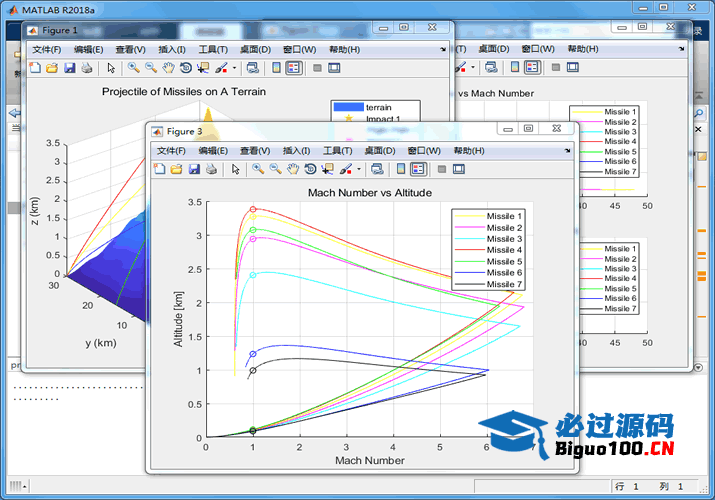The height and width of the screenshot is (500, 715).
Task: Open 桌面(D) menu in back Figure 2 window
Action: [493, 48]
